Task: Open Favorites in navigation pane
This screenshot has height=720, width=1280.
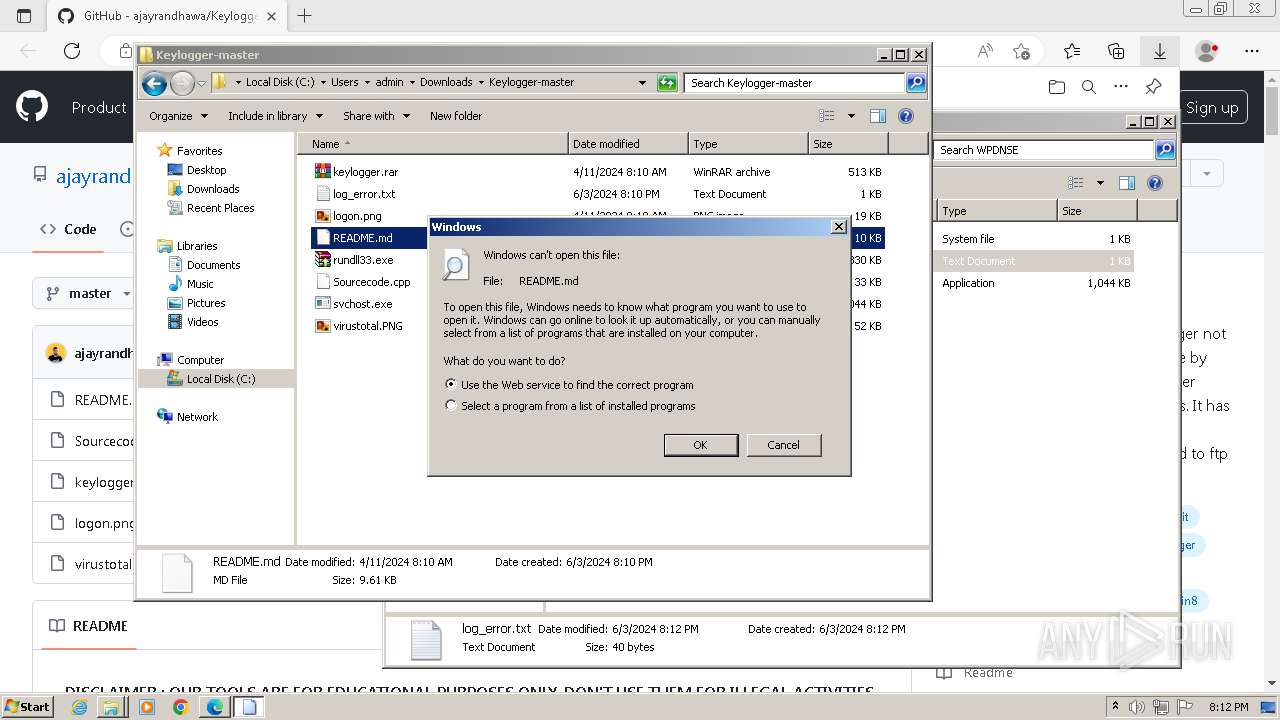Action: [x=199, y=151]
